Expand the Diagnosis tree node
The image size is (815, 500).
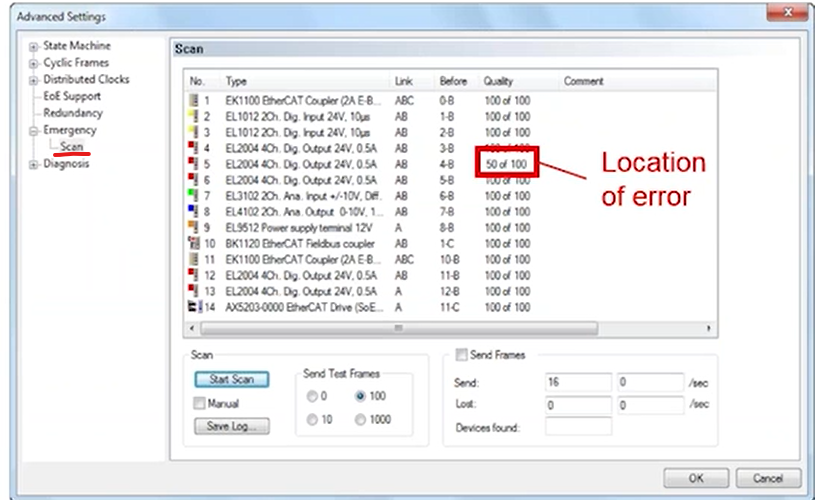(x=33, y=165)
